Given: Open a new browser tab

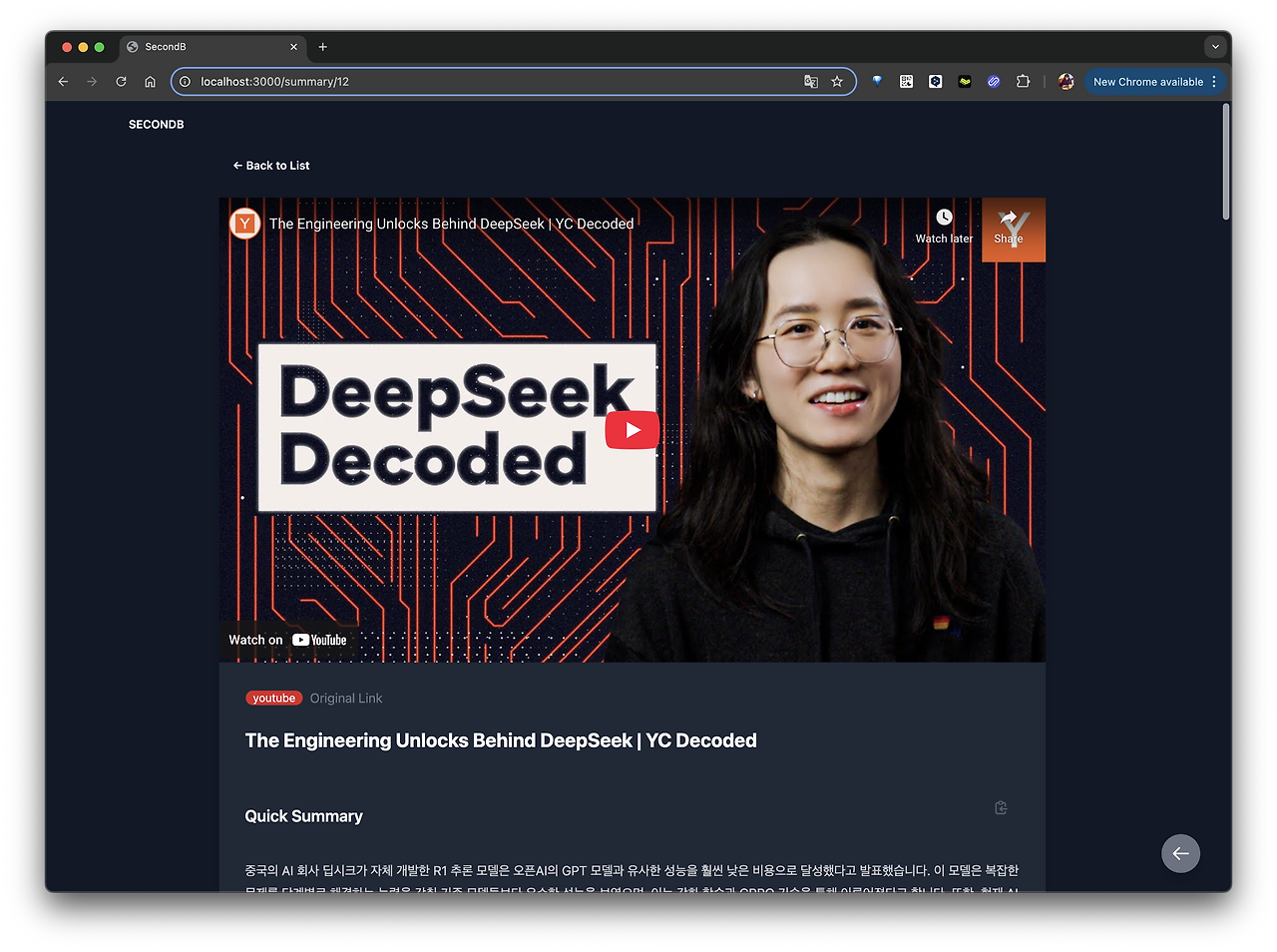Looking at the screenshot, I should (x=322, y=47).
